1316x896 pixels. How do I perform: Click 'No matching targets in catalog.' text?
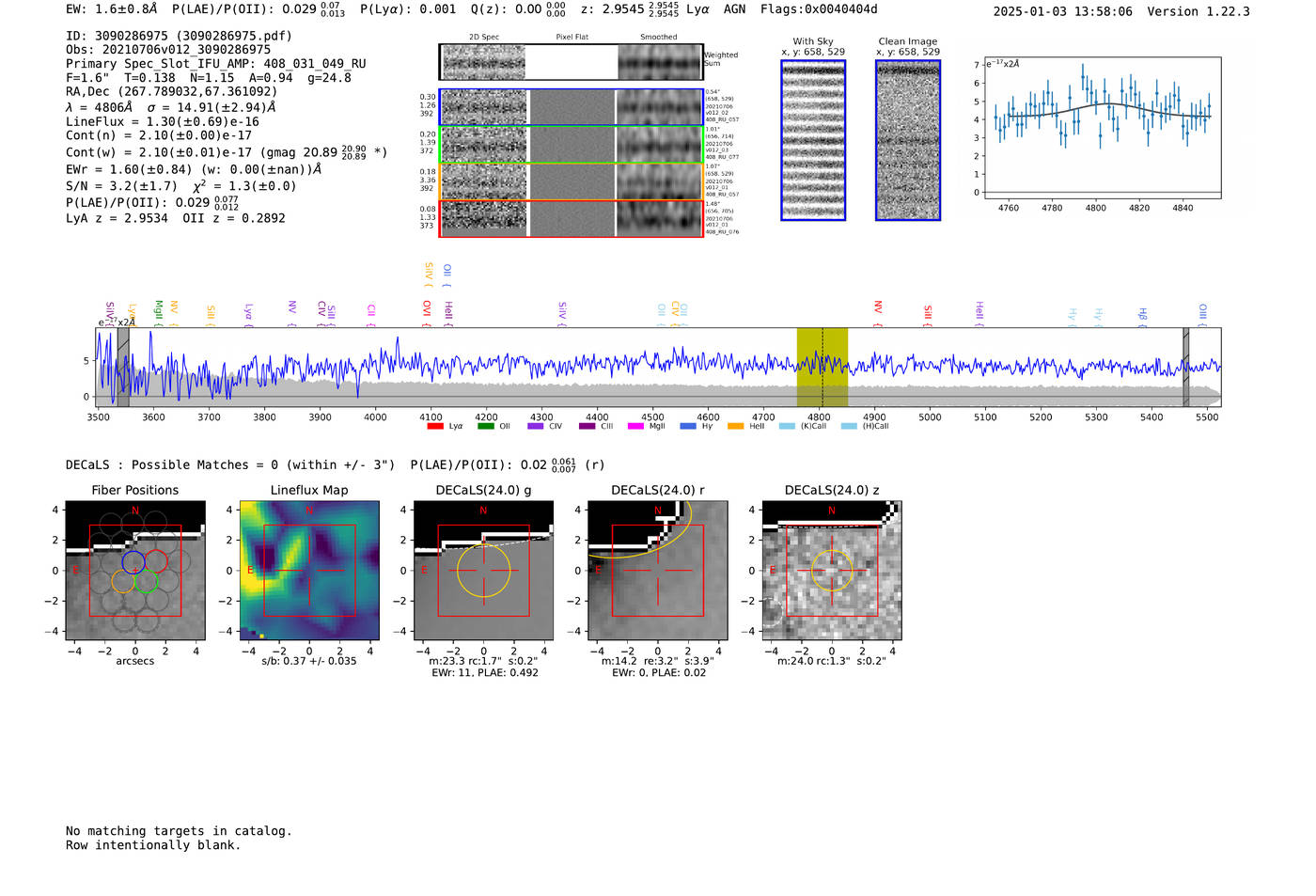click(179, 831)
